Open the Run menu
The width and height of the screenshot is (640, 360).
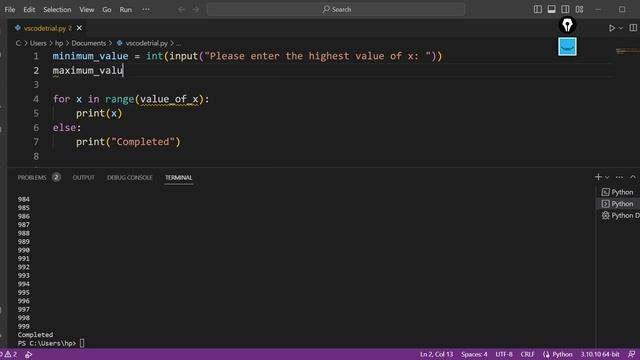tap(125, 9)
